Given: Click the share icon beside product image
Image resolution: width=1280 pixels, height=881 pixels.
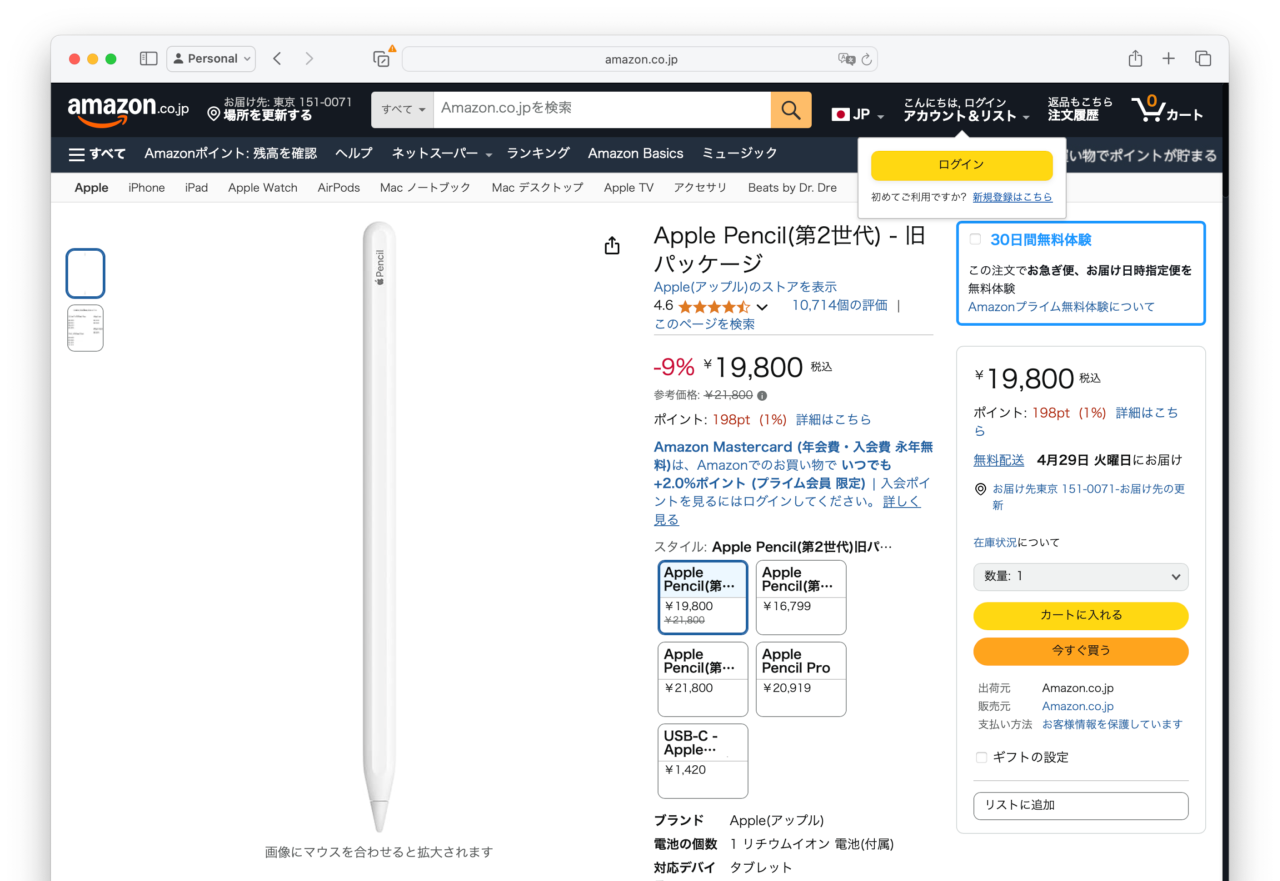Looking at the screenshot, I should [x=612, y=246].
